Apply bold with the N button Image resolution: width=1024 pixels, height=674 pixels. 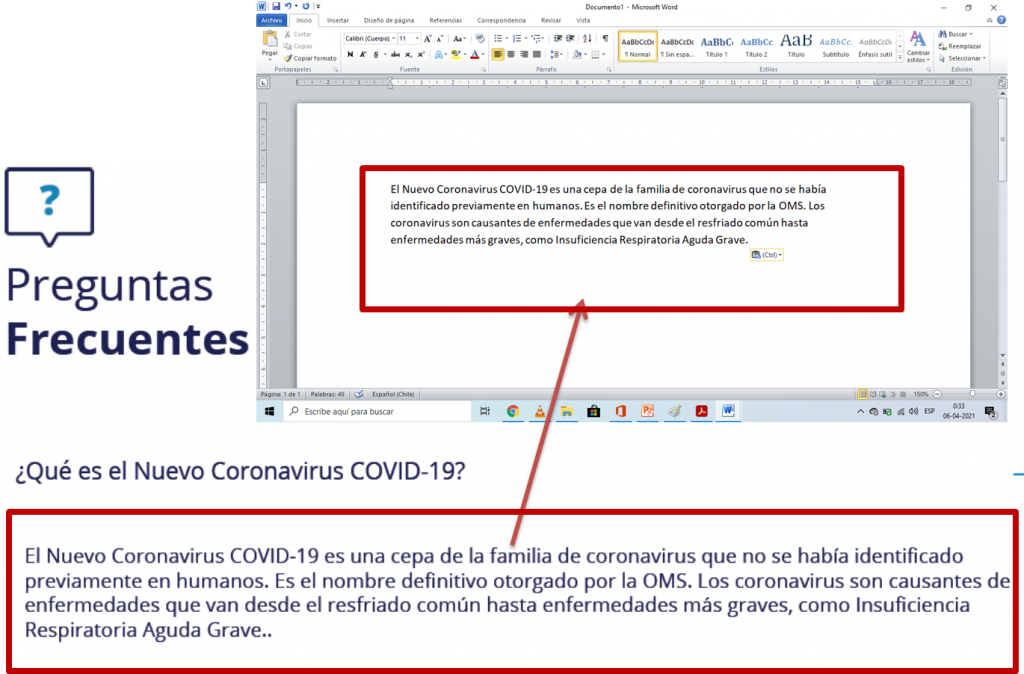(x=351, y=55)
